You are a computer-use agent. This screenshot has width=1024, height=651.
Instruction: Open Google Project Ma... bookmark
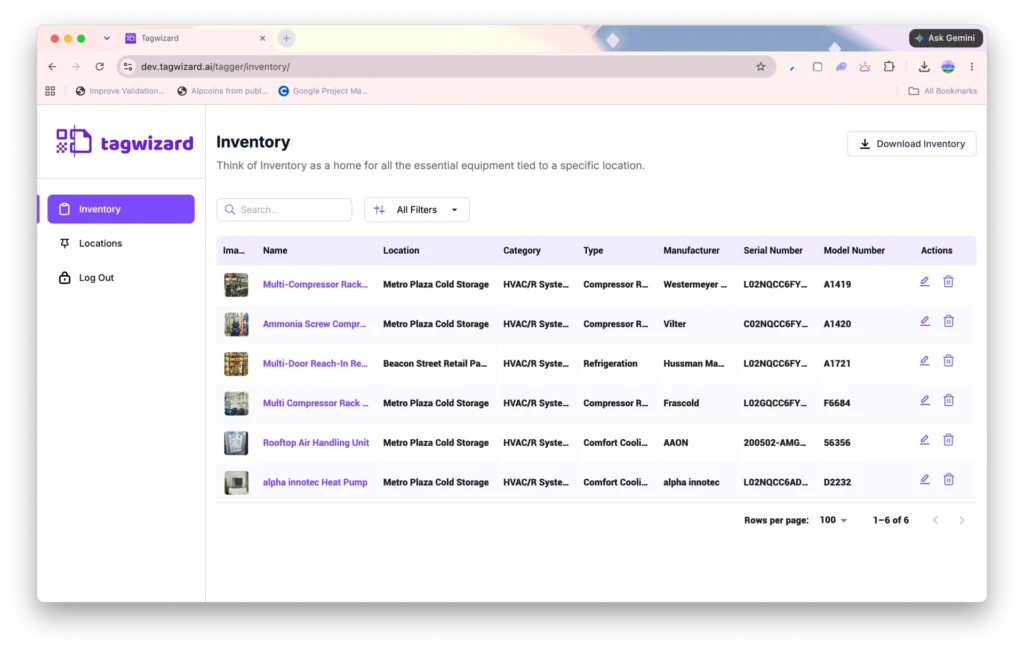(x=323, y=91)
